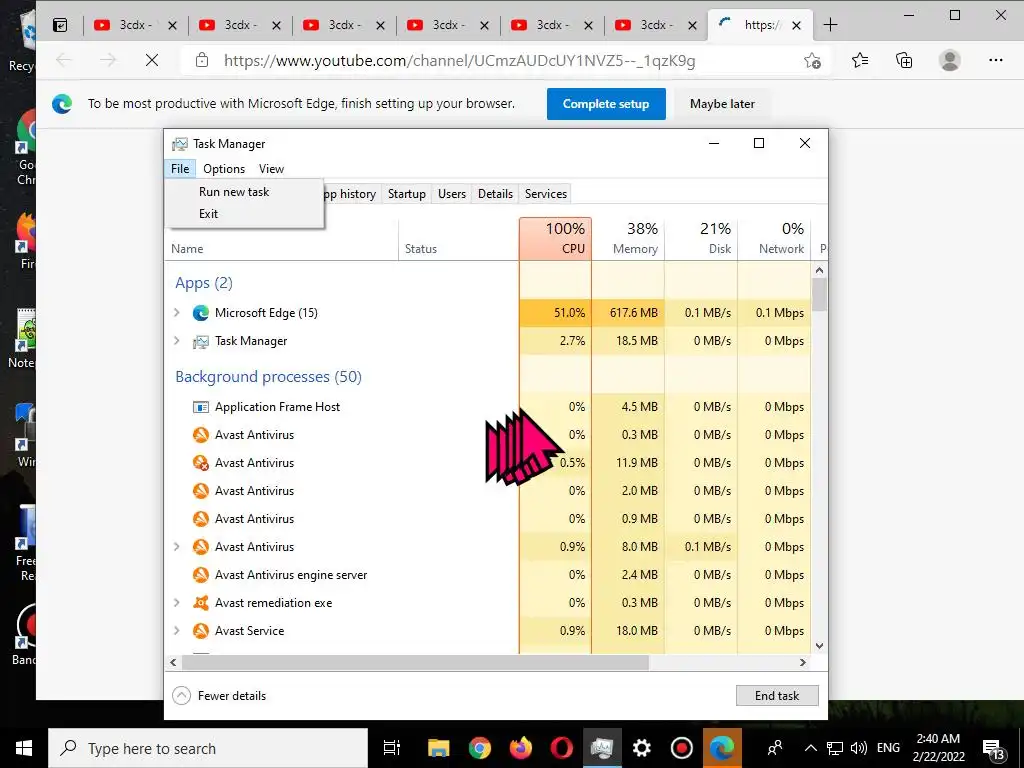Collapse to Fewer details view
The width and height of the screenshot is (1024, 768).
[219, 696]
